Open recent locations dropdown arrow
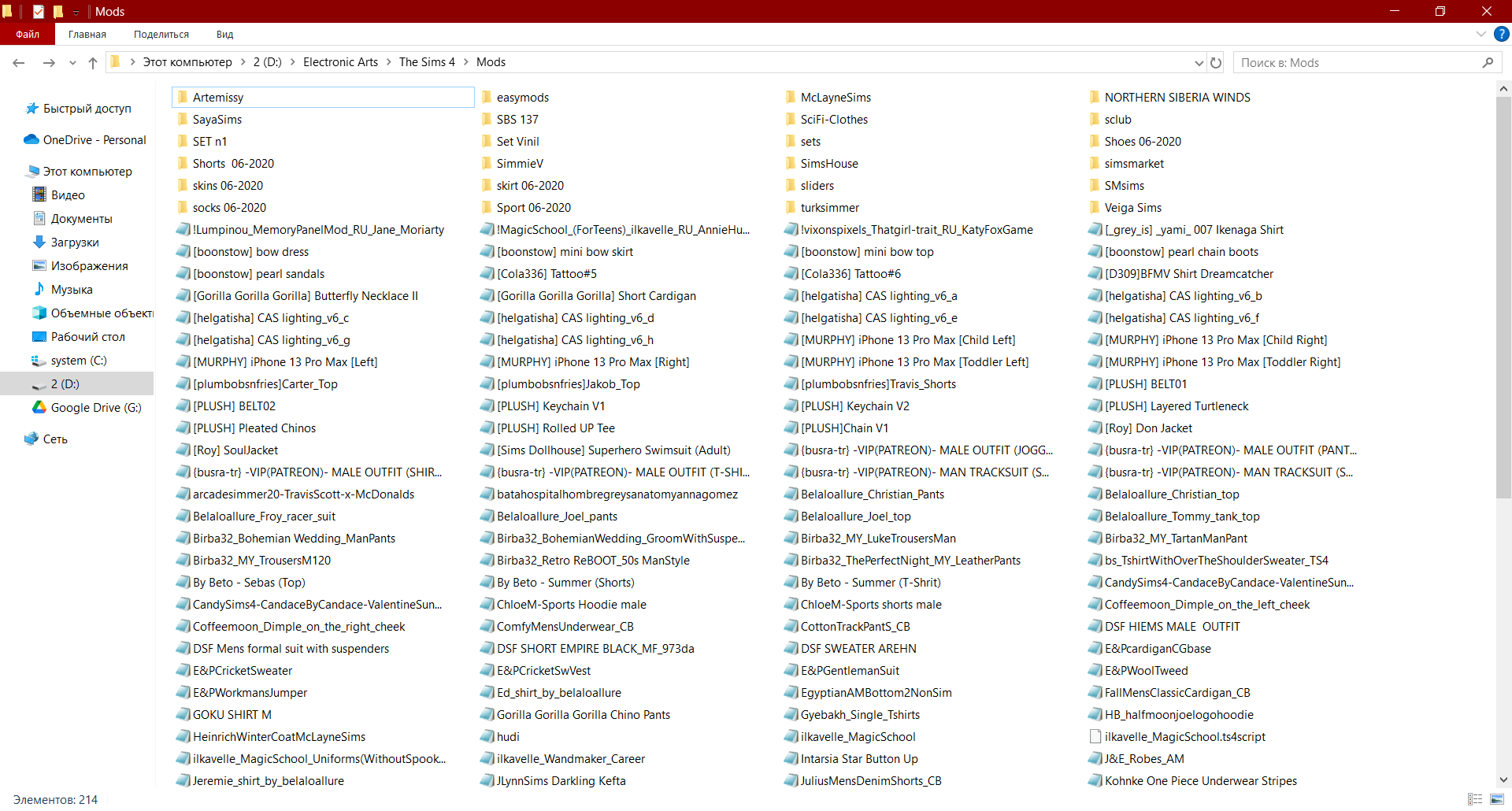 (x=72, y=63)
